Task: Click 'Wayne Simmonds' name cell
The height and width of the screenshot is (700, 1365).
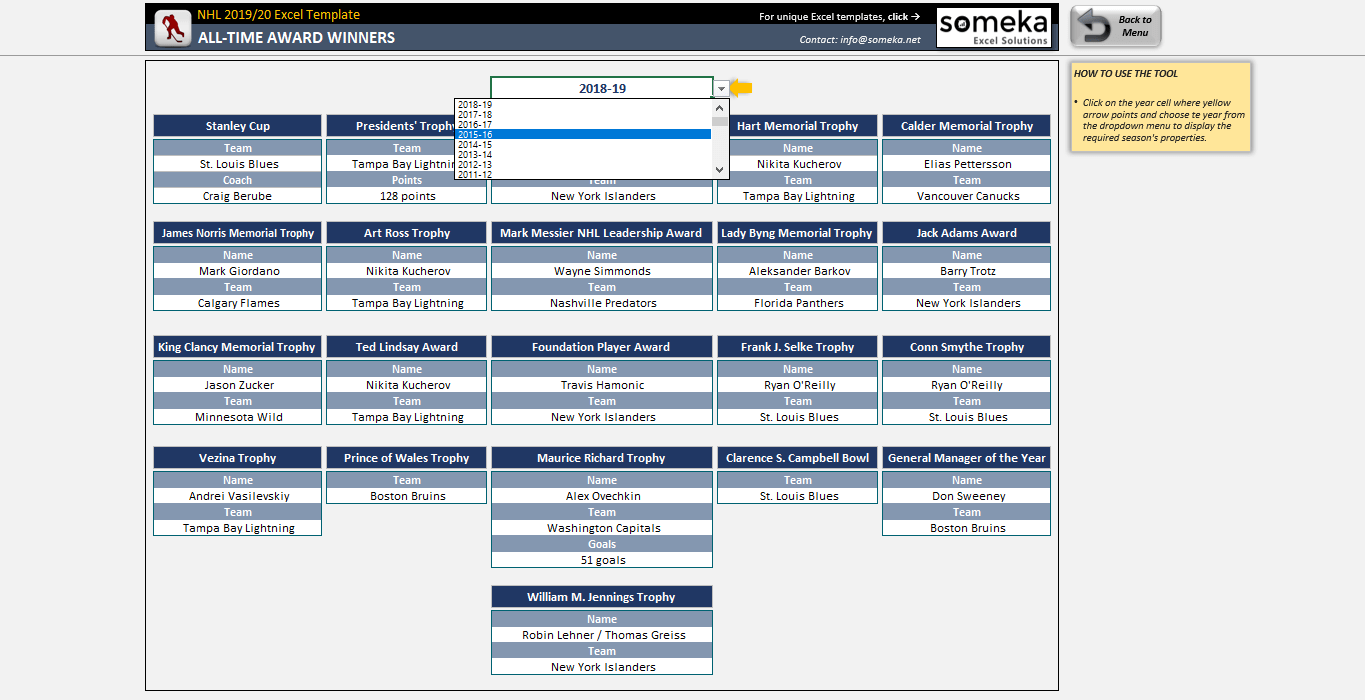Action: point(602,271)
